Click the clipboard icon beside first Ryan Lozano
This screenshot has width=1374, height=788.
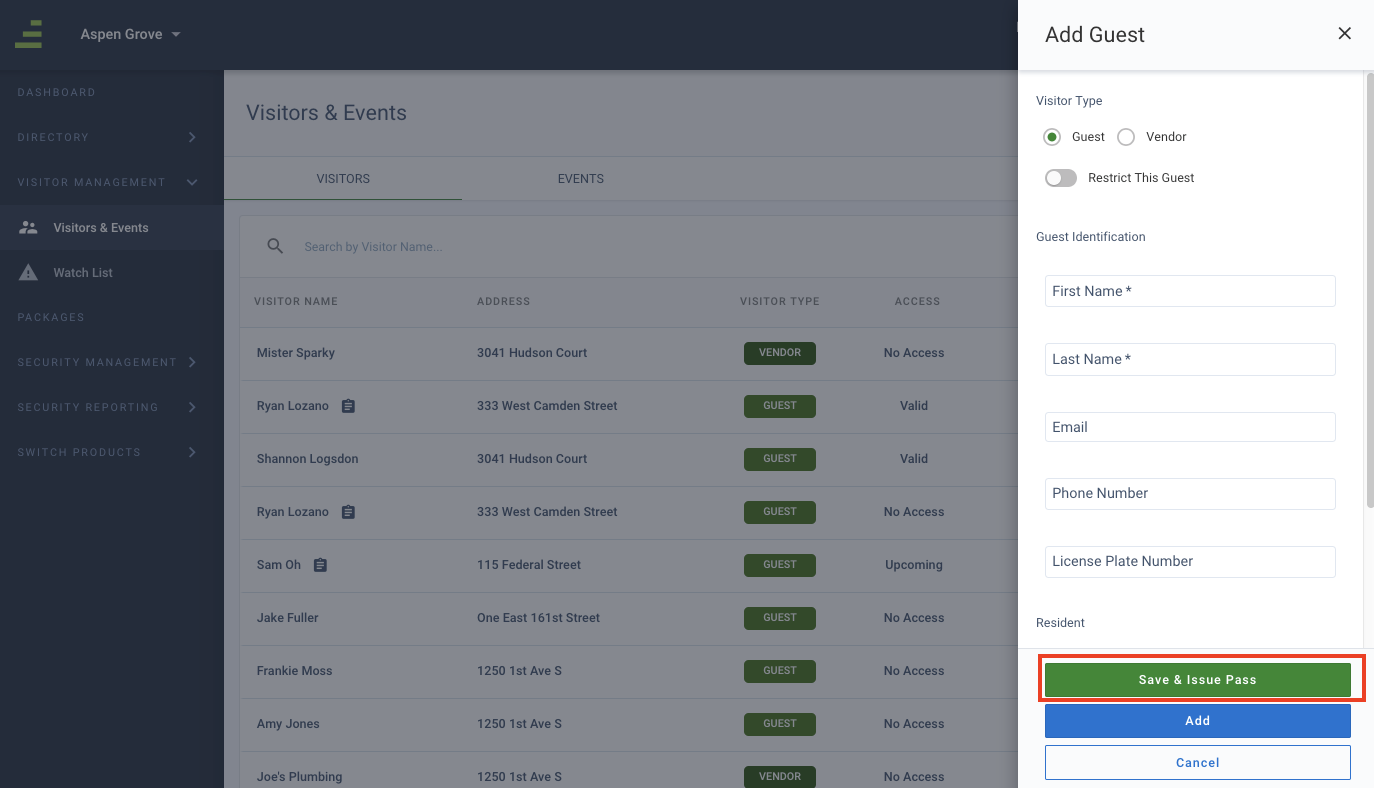(x=348, y=406)
